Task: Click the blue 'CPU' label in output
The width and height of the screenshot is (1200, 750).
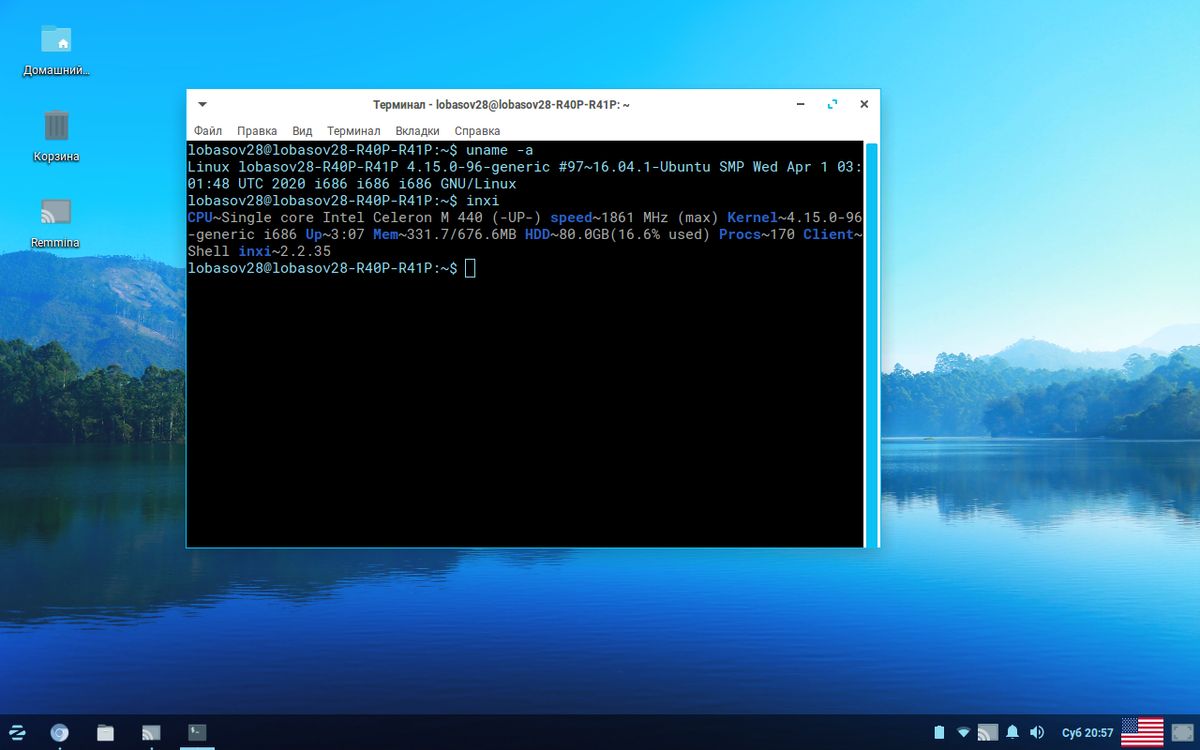Action: point(200,218)
